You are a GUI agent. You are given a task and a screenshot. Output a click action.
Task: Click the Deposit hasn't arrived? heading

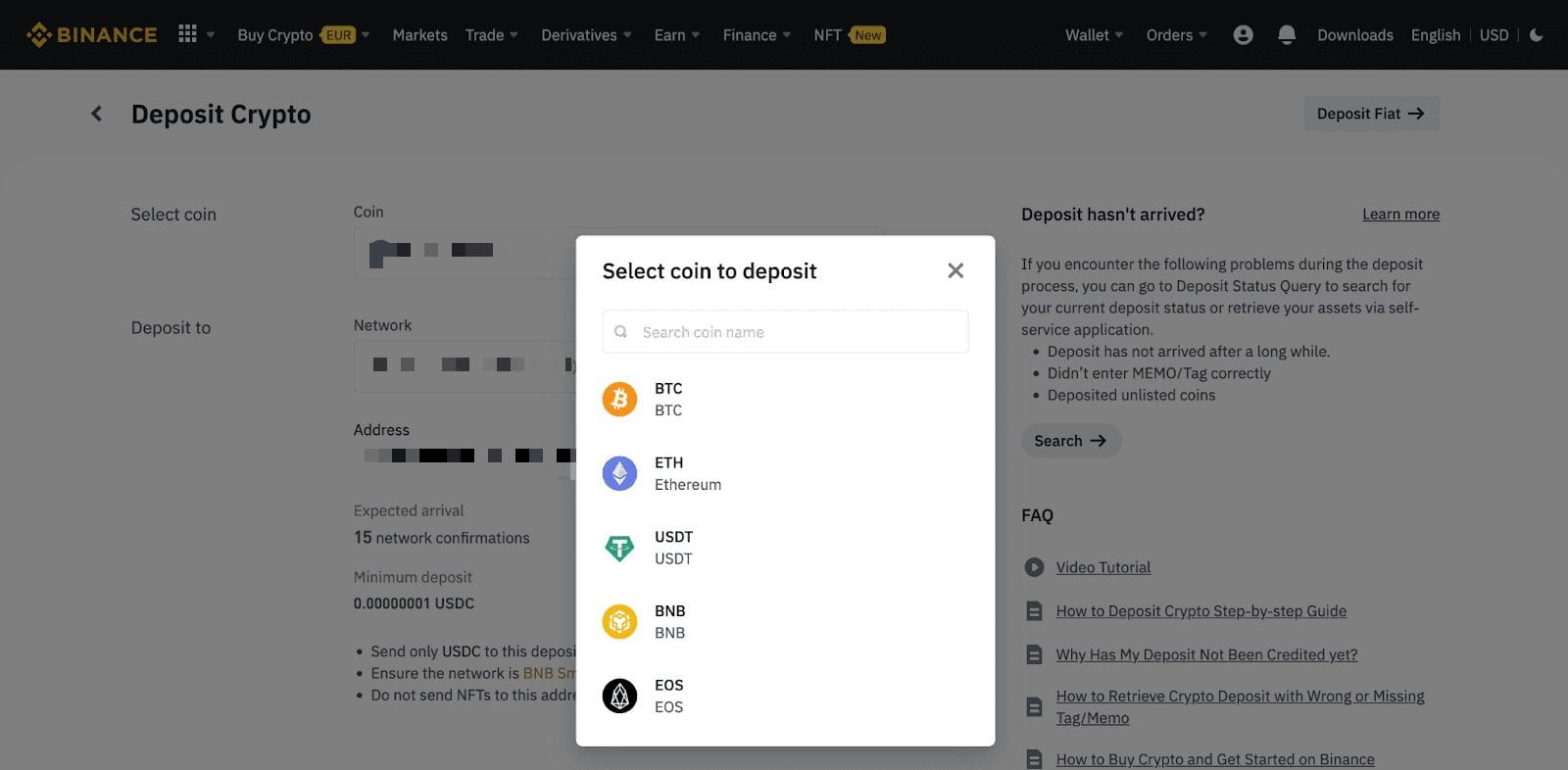coord(1113,215)
